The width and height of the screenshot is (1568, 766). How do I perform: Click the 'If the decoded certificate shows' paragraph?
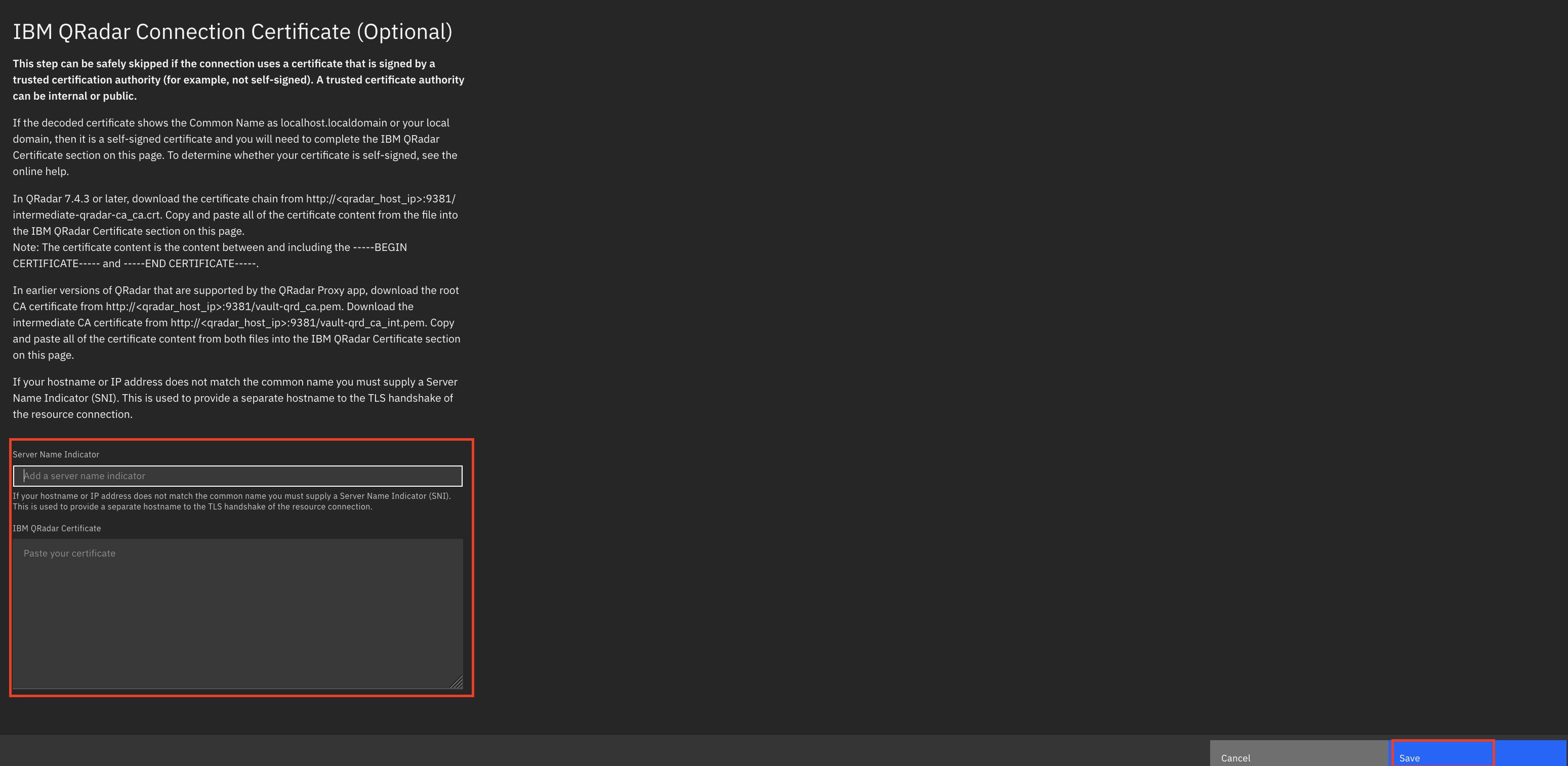[235, 147]
